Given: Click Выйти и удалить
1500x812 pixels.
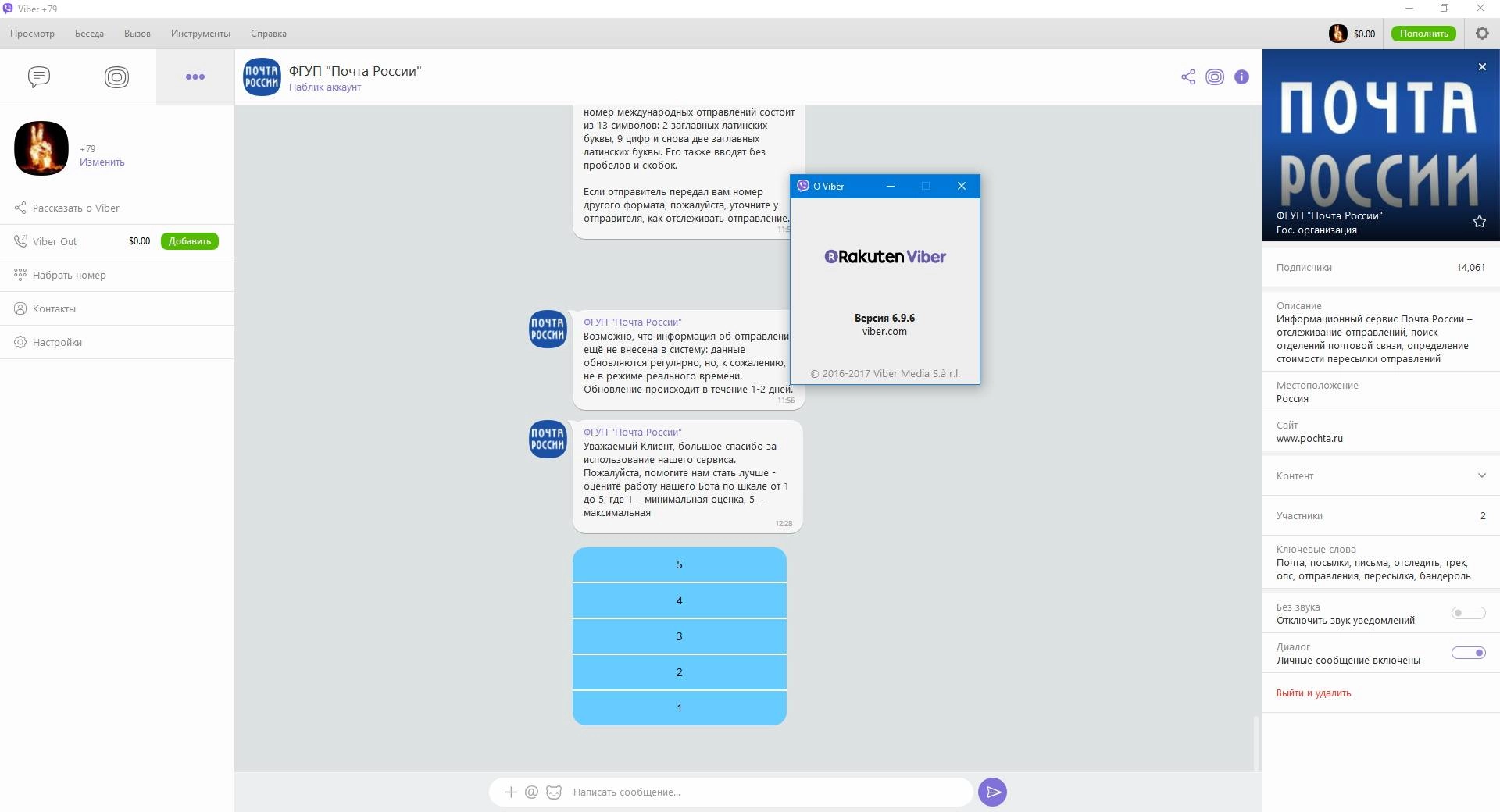Looking at the screenshot, I should [1313, 693].
